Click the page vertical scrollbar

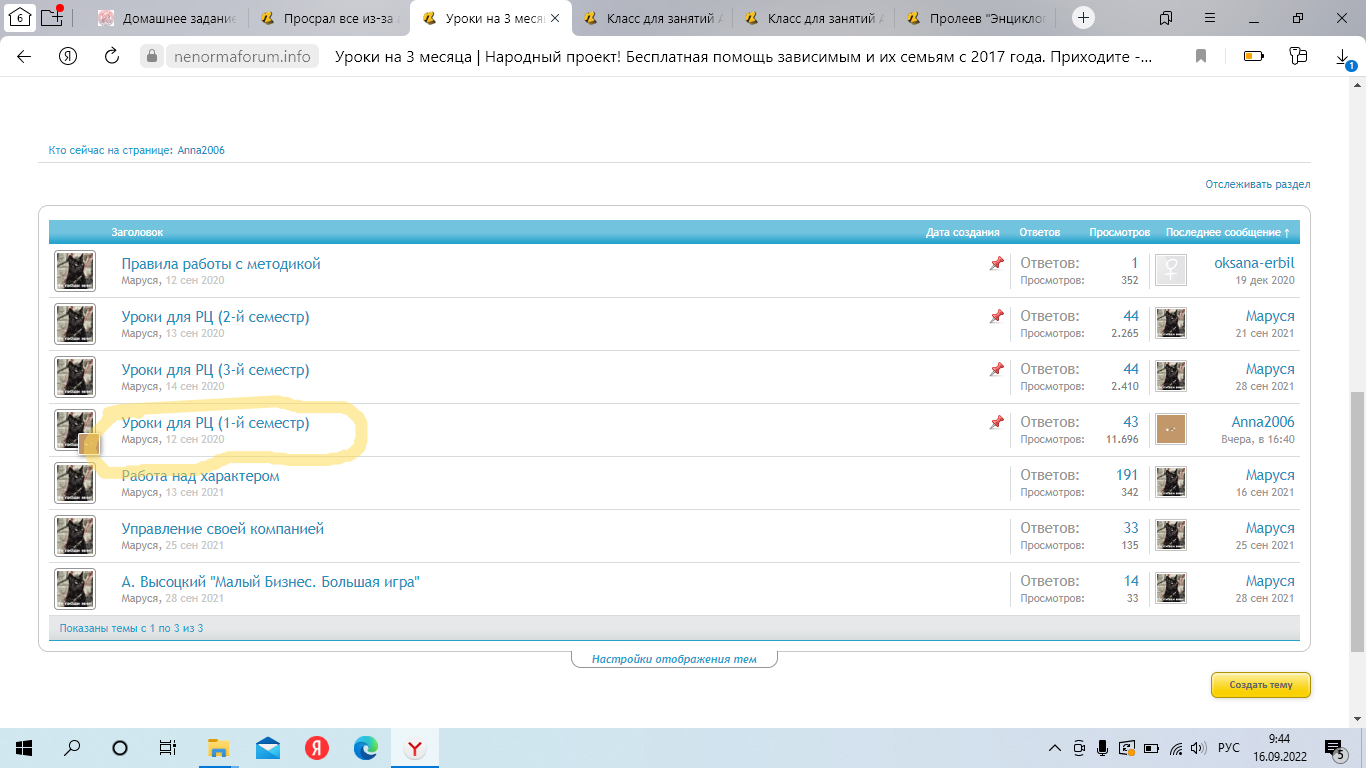[1357, 520]
